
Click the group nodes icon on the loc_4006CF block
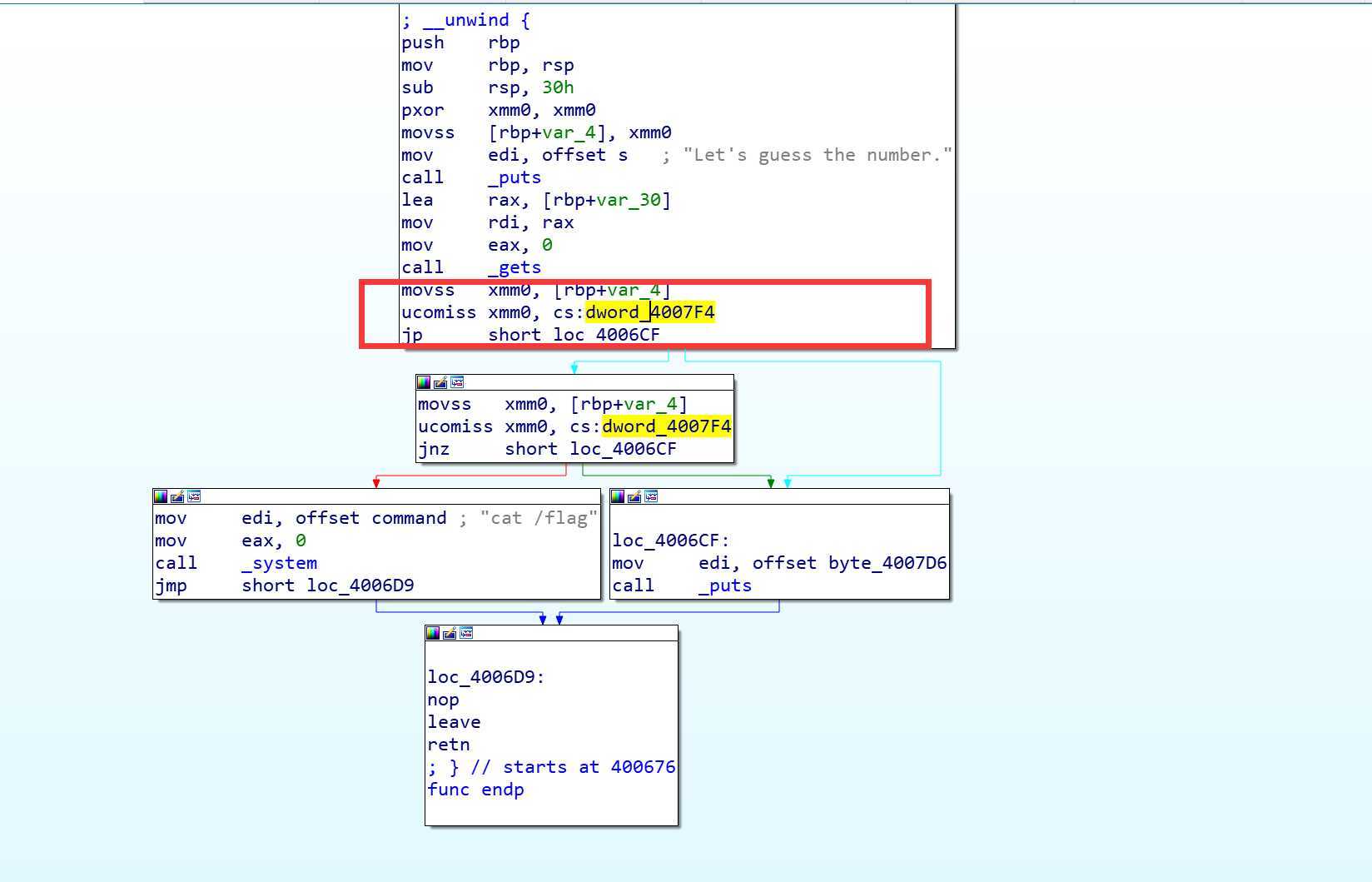(651, 496)
